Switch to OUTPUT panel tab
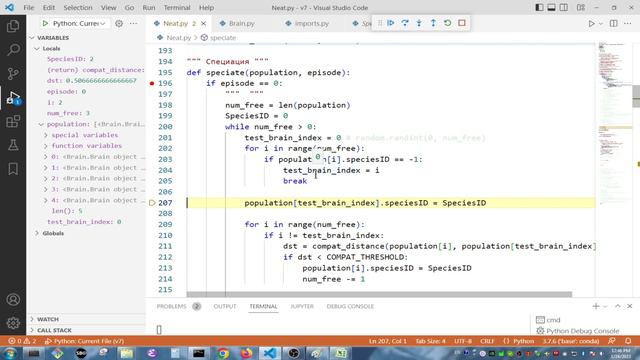The height and width of the screenshot is (360, 640). pyautogui.click(x=225, y=306)
